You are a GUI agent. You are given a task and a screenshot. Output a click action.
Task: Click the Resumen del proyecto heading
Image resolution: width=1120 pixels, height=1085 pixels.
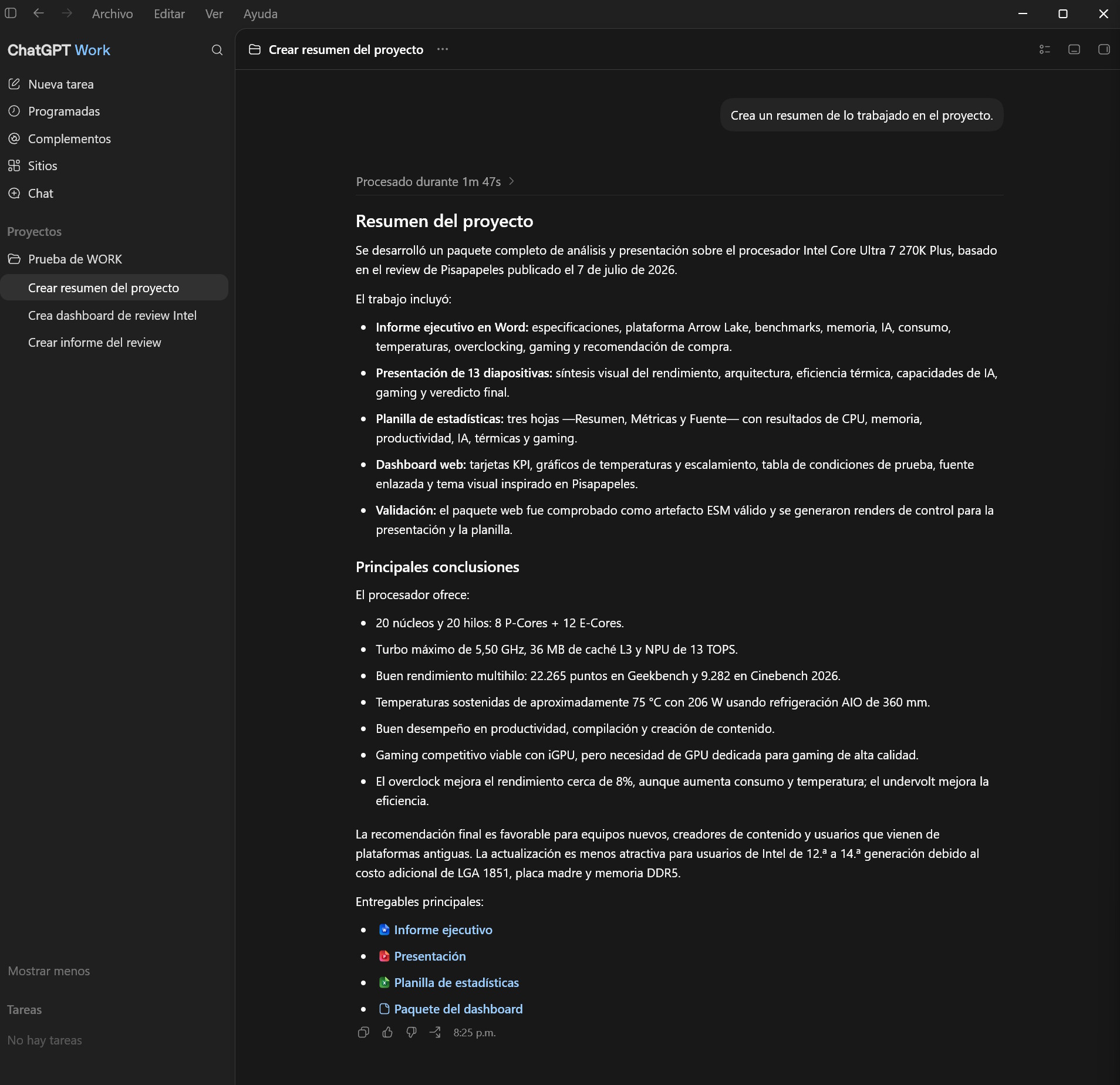(x=444, y=221)
